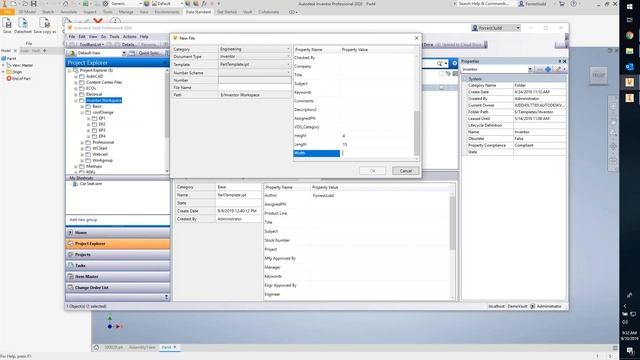Click the shopping cart icon in Inventor title bar
Viewport: 640px width, 360px height.
[x=562, y=4]
